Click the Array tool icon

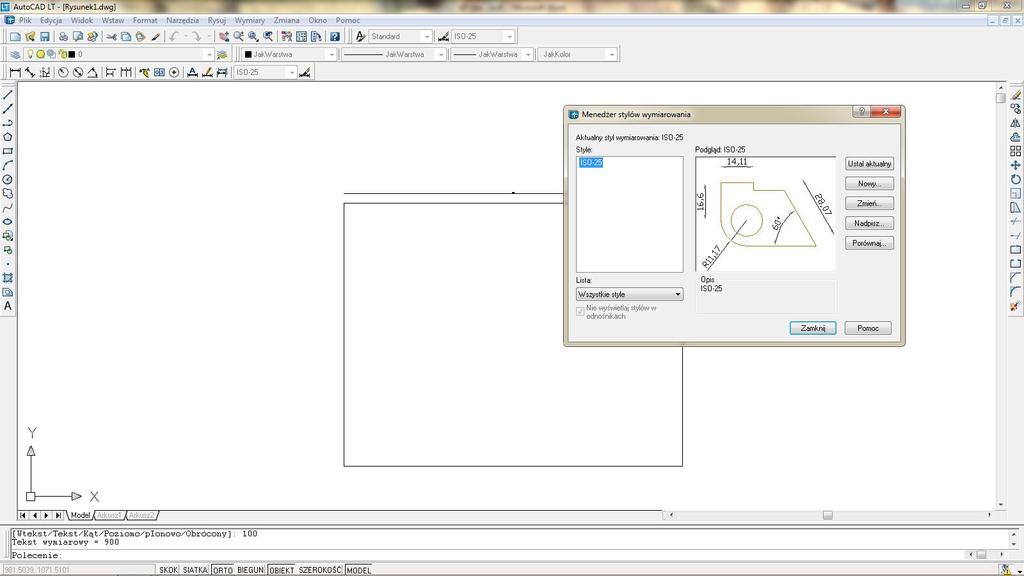(1015, 152)
